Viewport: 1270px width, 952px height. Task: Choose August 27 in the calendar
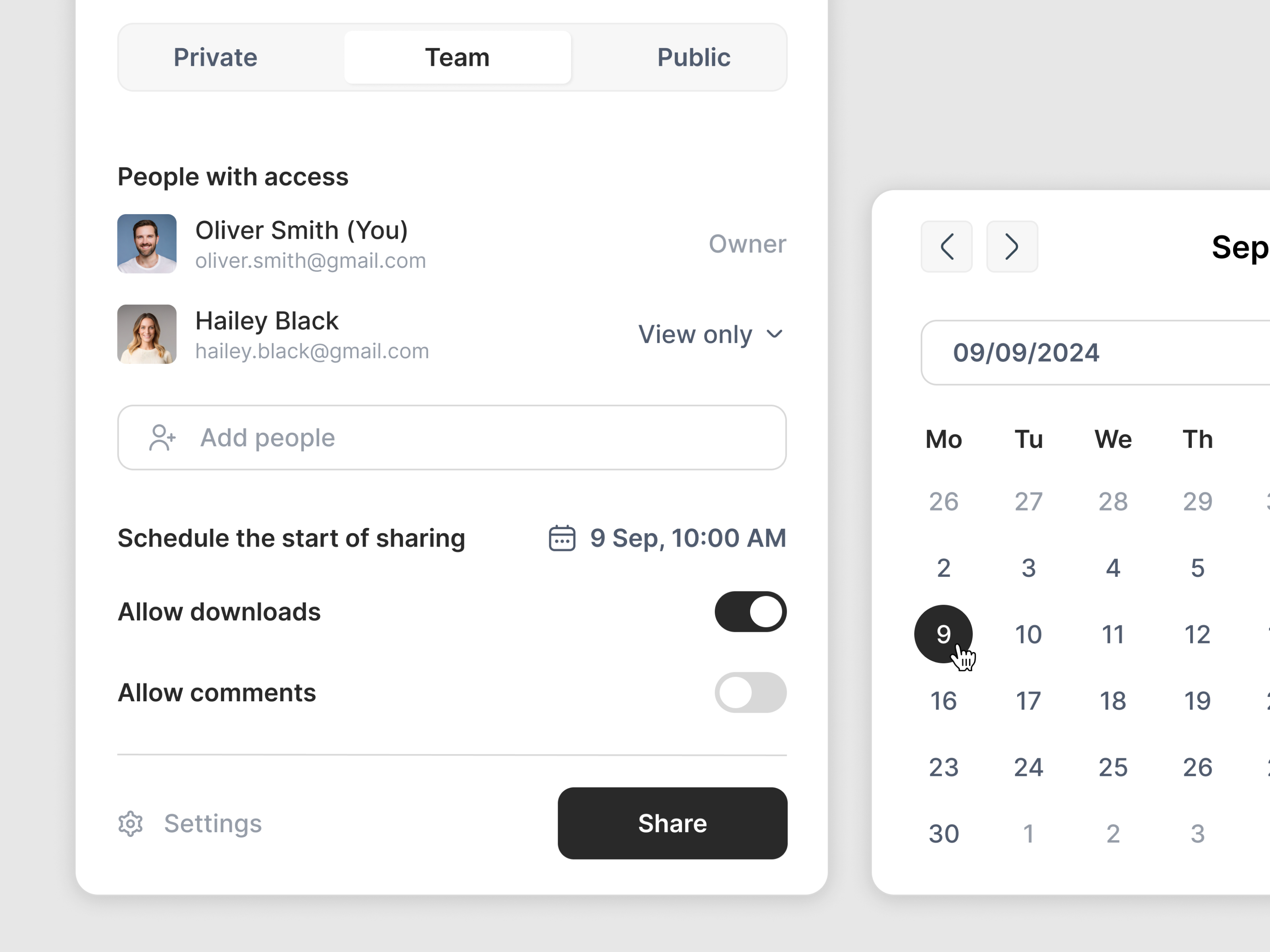1028,501
